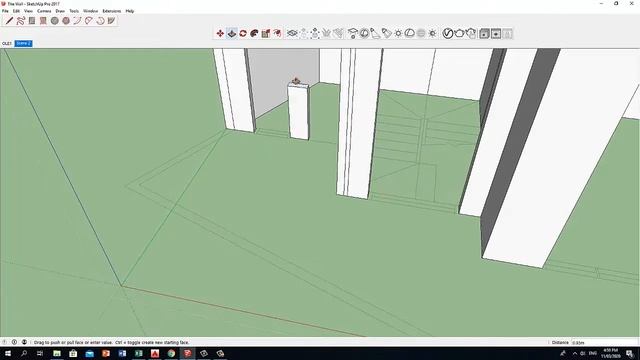The image size is (640, 360).
Task: Open the Windows Start menu
Action: pyautogui.click(x=7, y=353)
